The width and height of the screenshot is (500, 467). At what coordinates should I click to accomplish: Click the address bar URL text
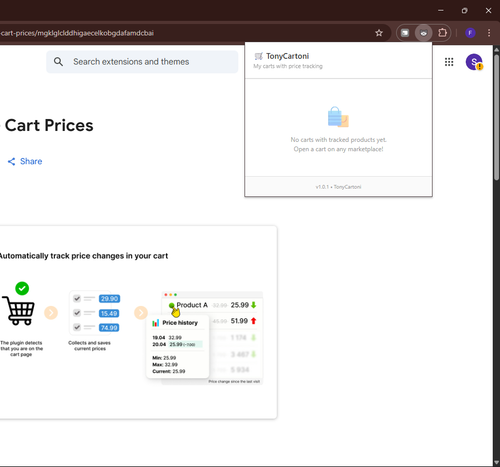[77, 33]
